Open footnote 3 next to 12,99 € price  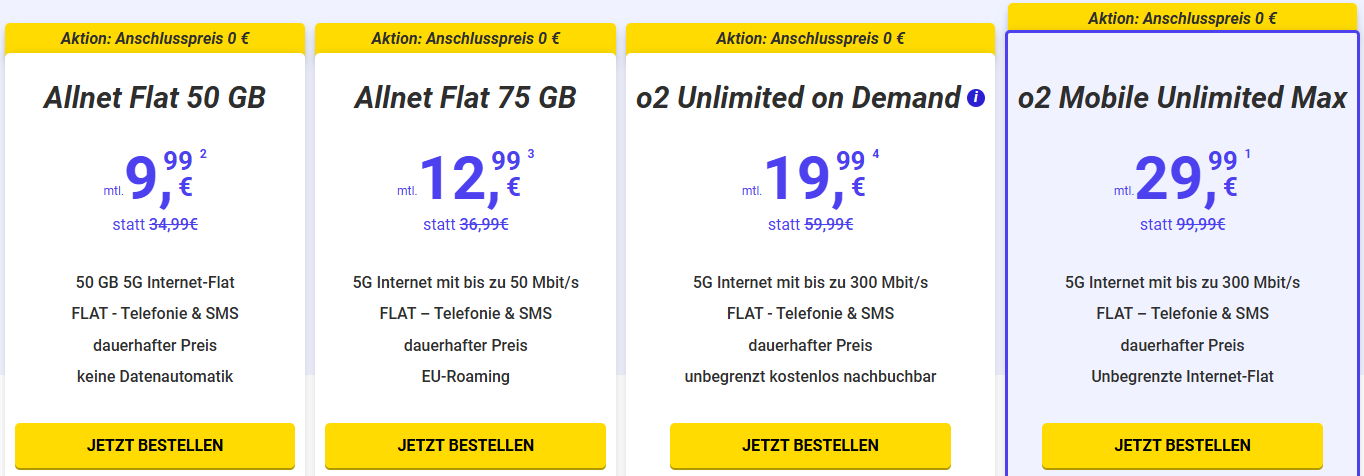pos(530,154)
